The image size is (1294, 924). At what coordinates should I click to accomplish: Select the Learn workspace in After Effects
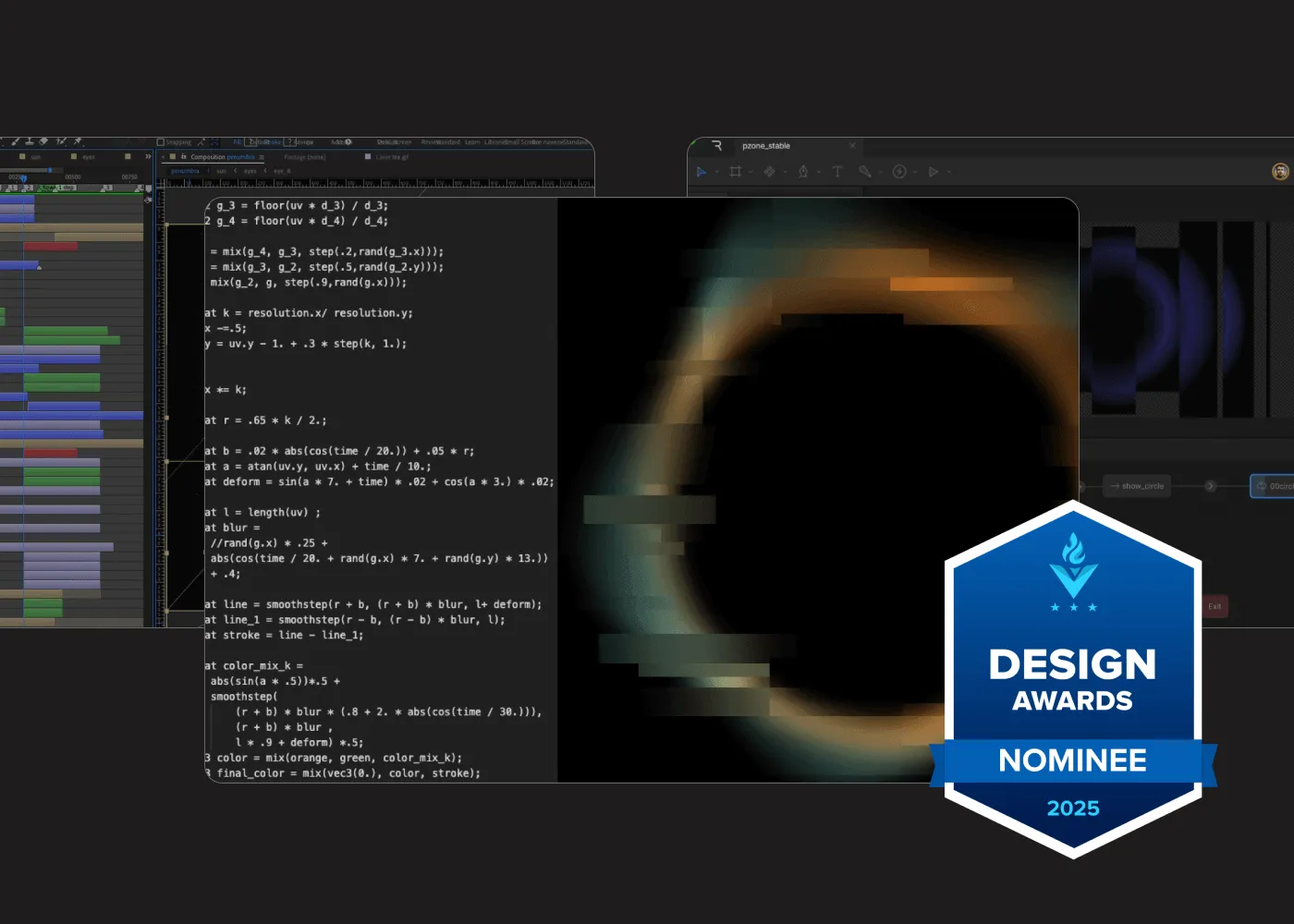tap(472, 142)
